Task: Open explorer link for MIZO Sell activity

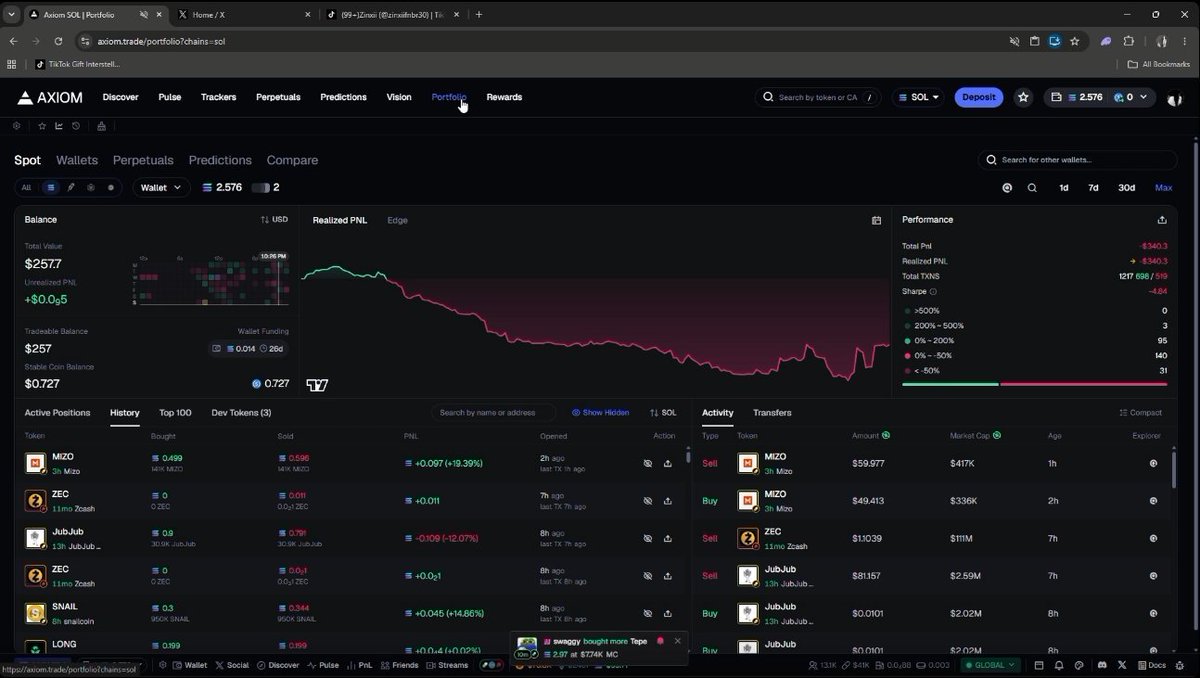Action: pyautogui.click(x=1153, y=464)
